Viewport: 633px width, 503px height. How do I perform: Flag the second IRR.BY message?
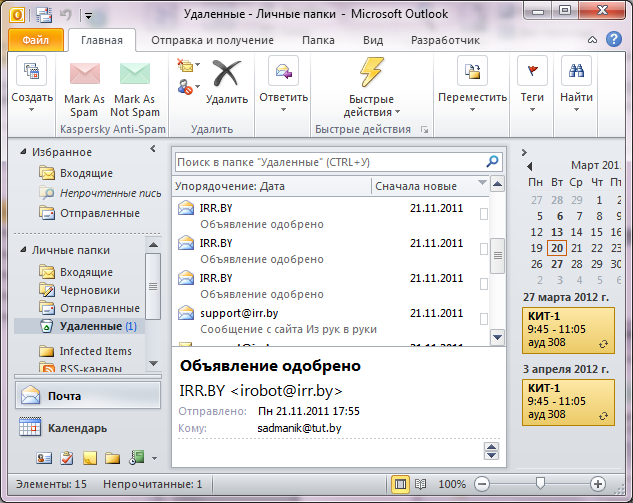483,249
